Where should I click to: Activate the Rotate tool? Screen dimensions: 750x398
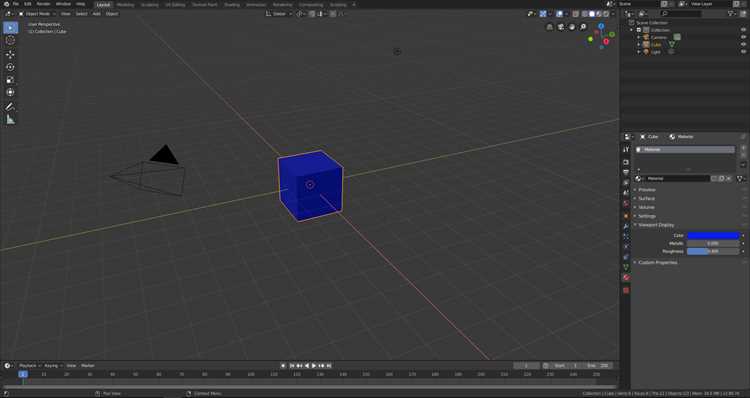[10, 67]
